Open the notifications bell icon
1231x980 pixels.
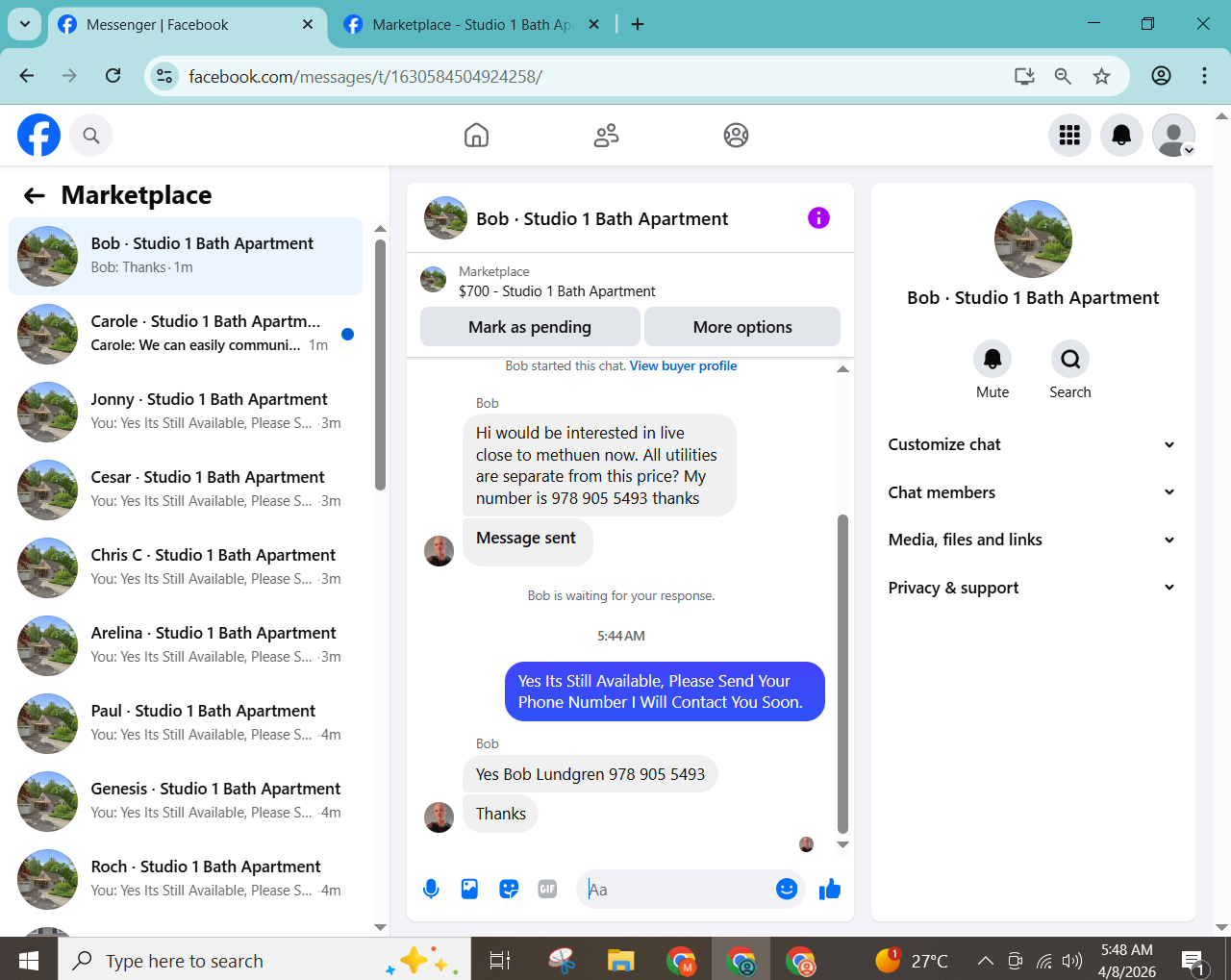coord(1121,136)
